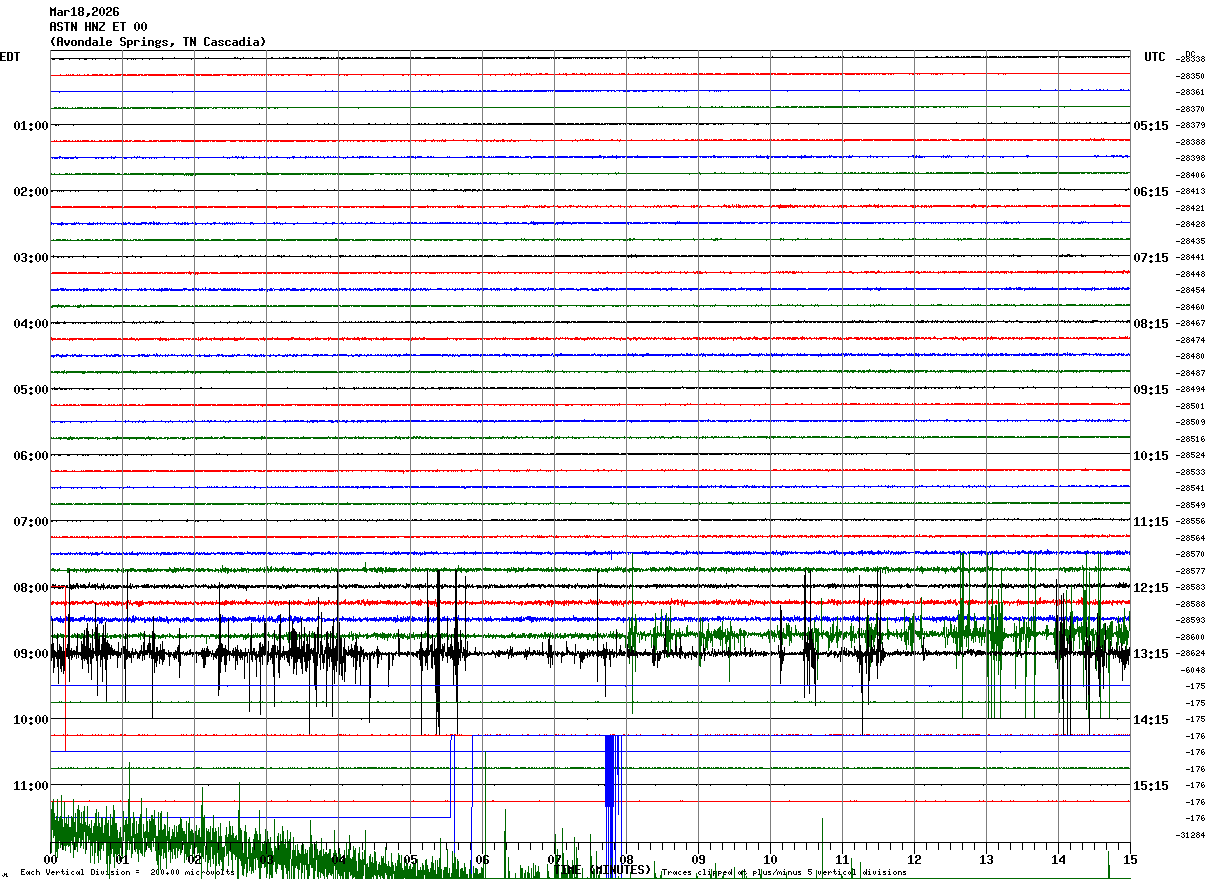Click the EDT column header

pos(10,57)
